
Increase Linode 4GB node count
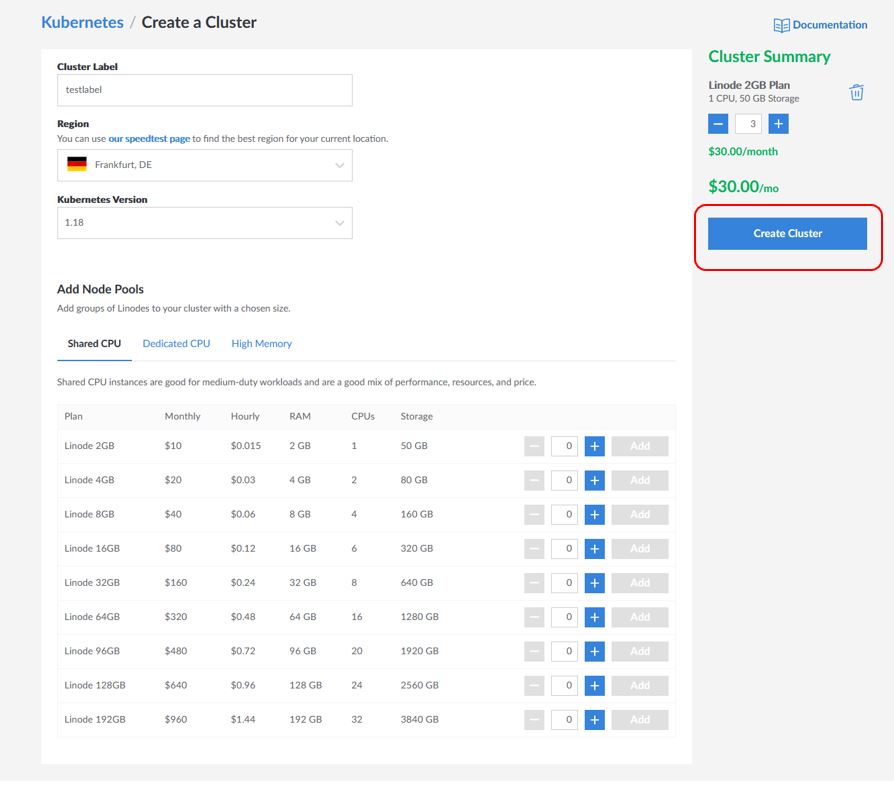tap(595, 480)
